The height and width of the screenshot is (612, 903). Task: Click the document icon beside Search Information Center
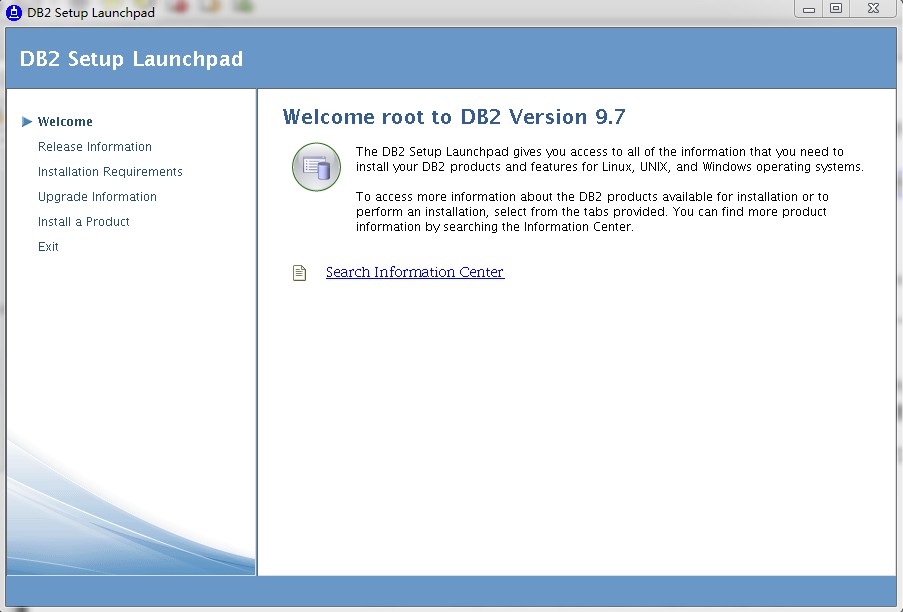(299, 272)
